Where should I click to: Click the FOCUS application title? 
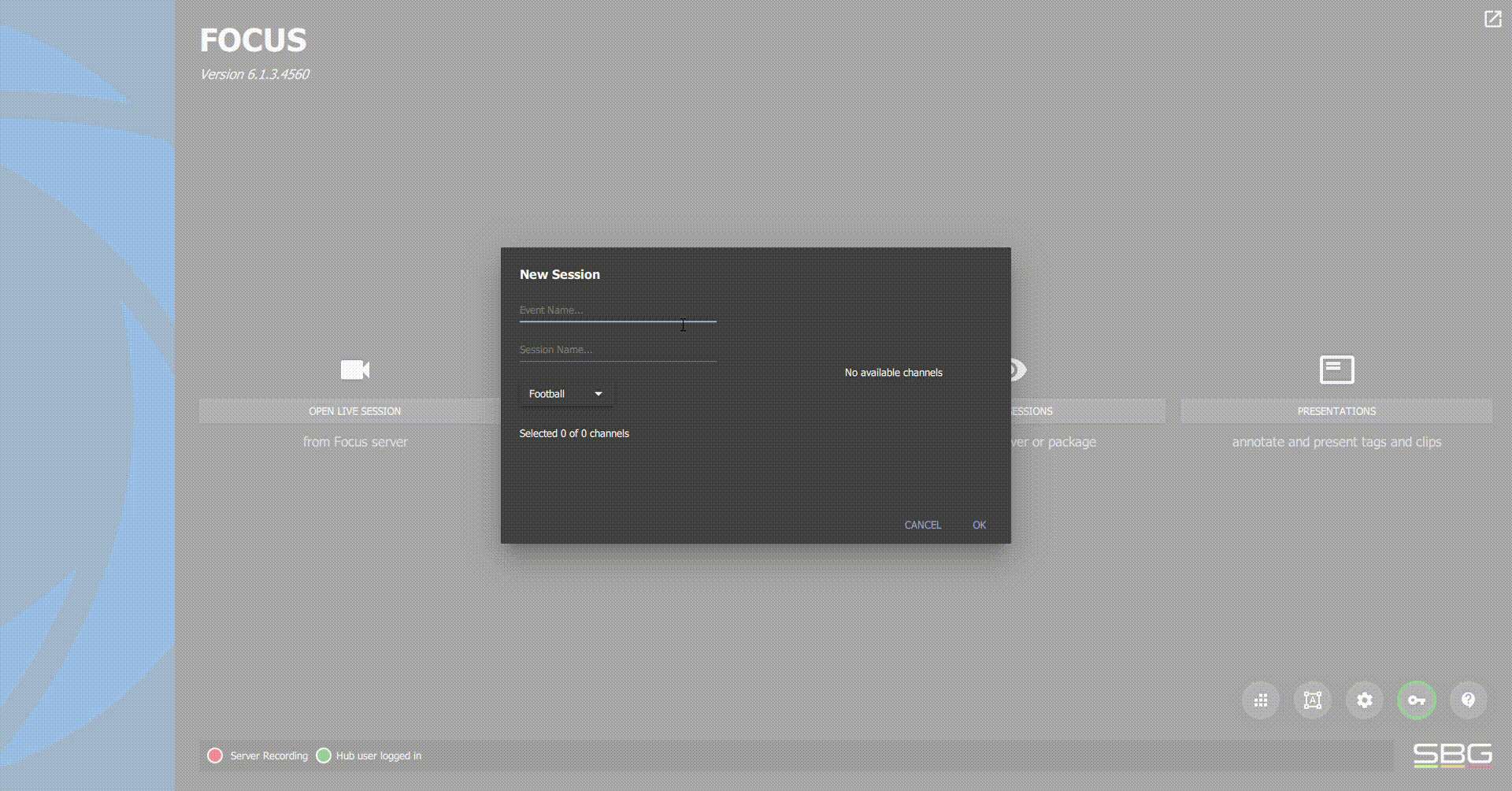coord(253,40)
